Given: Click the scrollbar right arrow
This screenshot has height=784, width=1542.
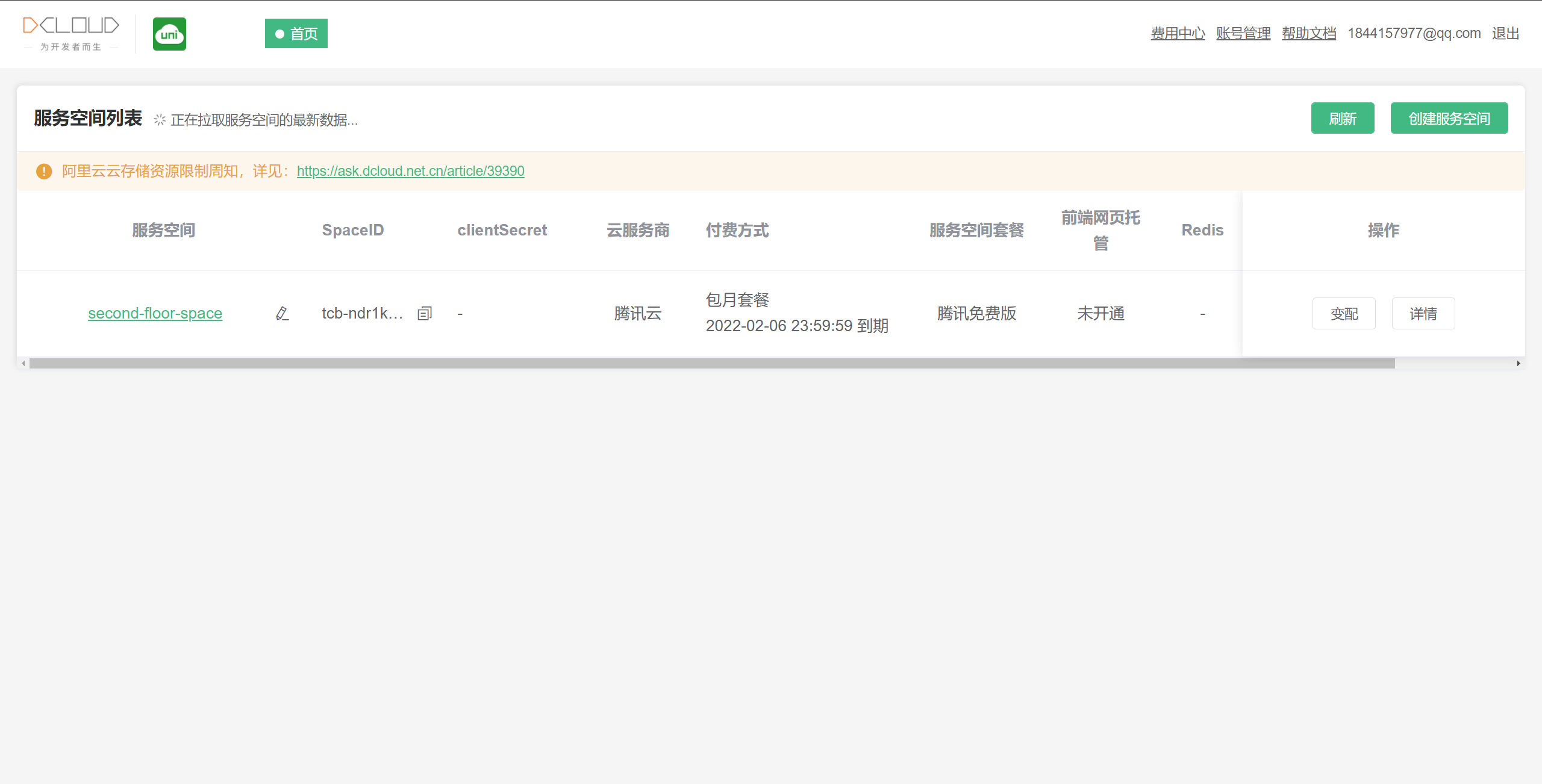Looking at the screenshot, I should pos(1519,364).
